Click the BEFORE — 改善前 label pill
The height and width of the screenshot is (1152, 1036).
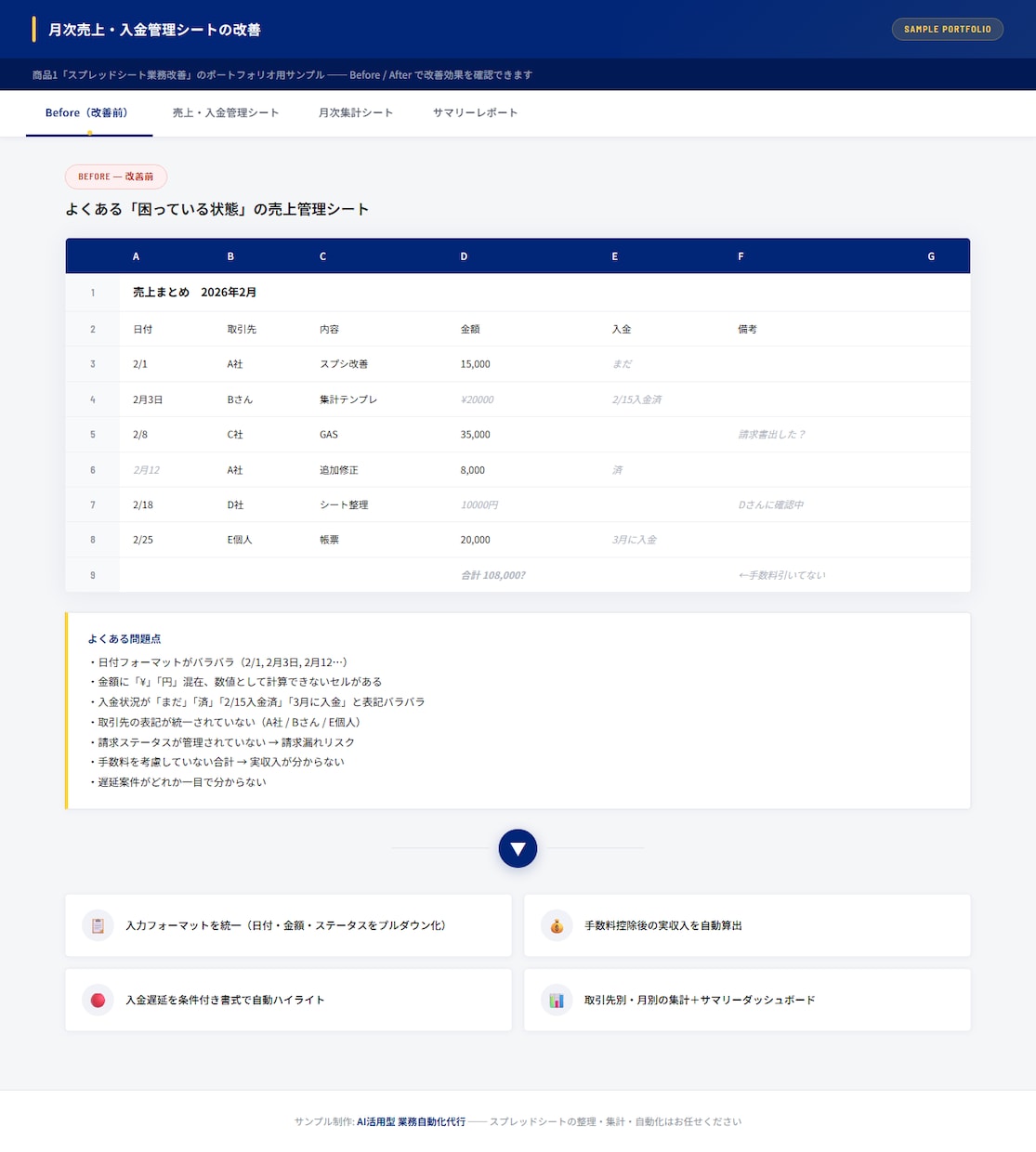(x=116, y=177)
